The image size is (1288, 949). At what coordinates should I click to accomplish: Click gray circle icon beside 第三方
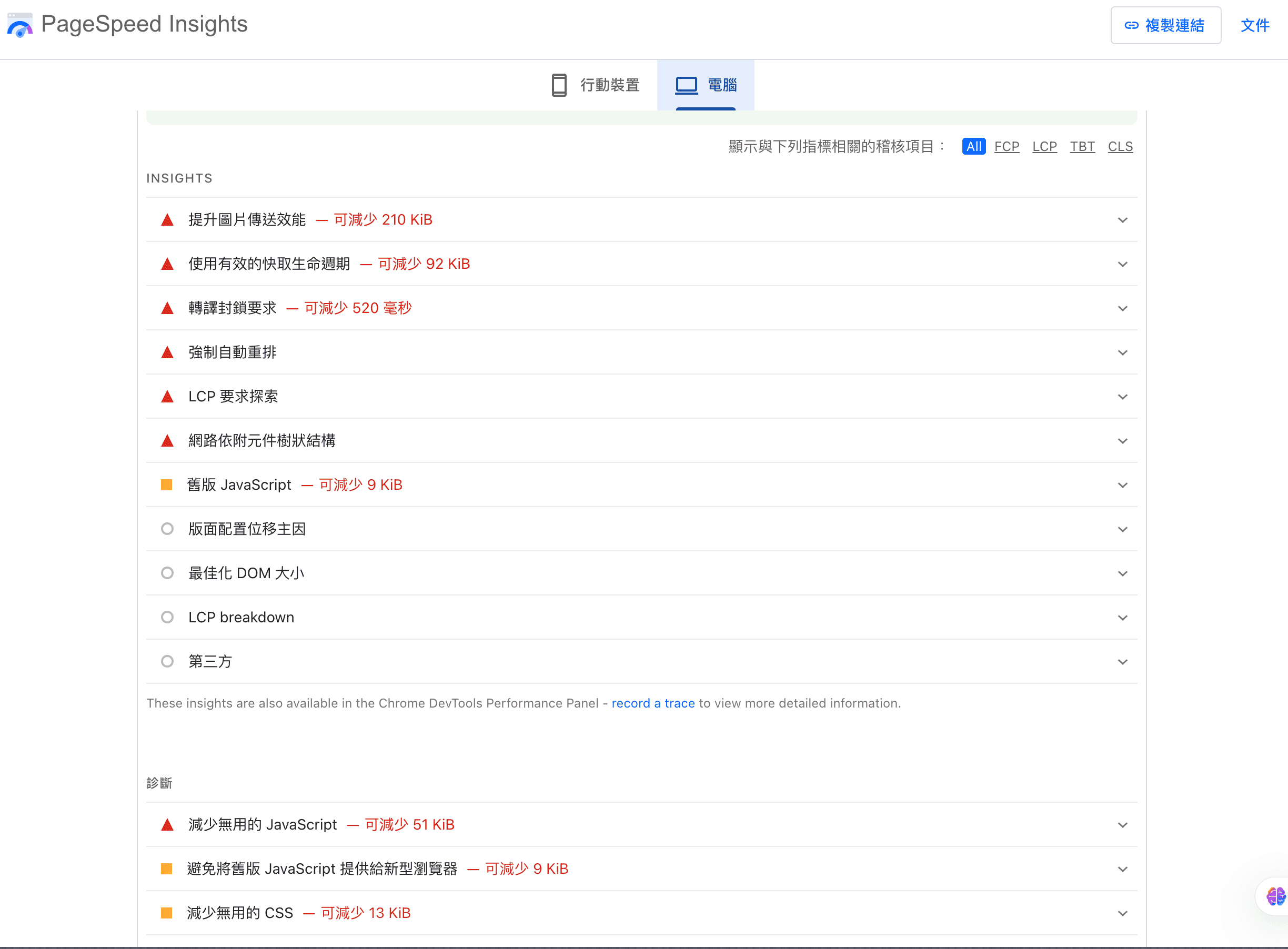167,662
